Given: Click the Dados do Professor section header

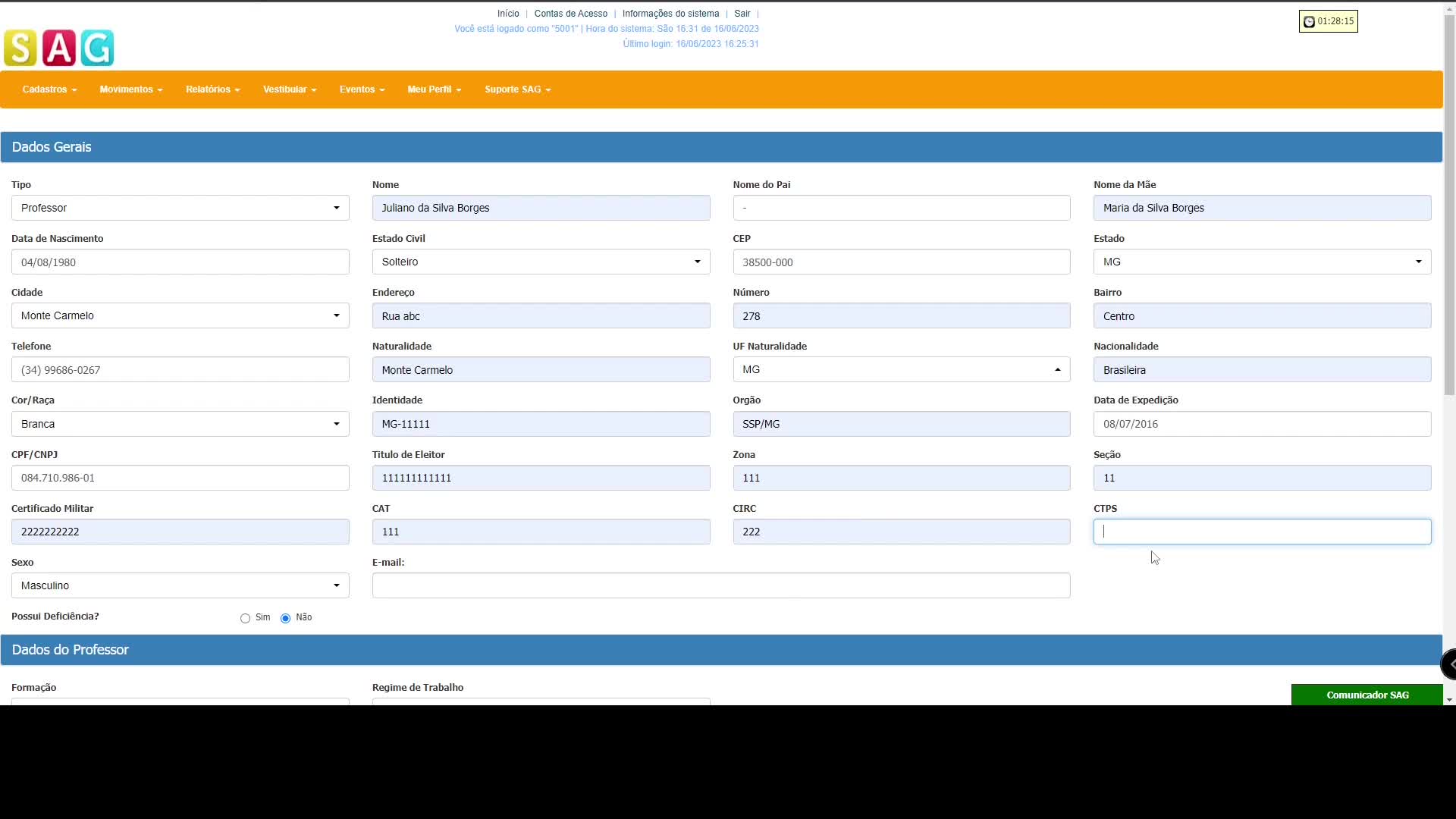Looking at the screenshot, I should coord(721,650).
